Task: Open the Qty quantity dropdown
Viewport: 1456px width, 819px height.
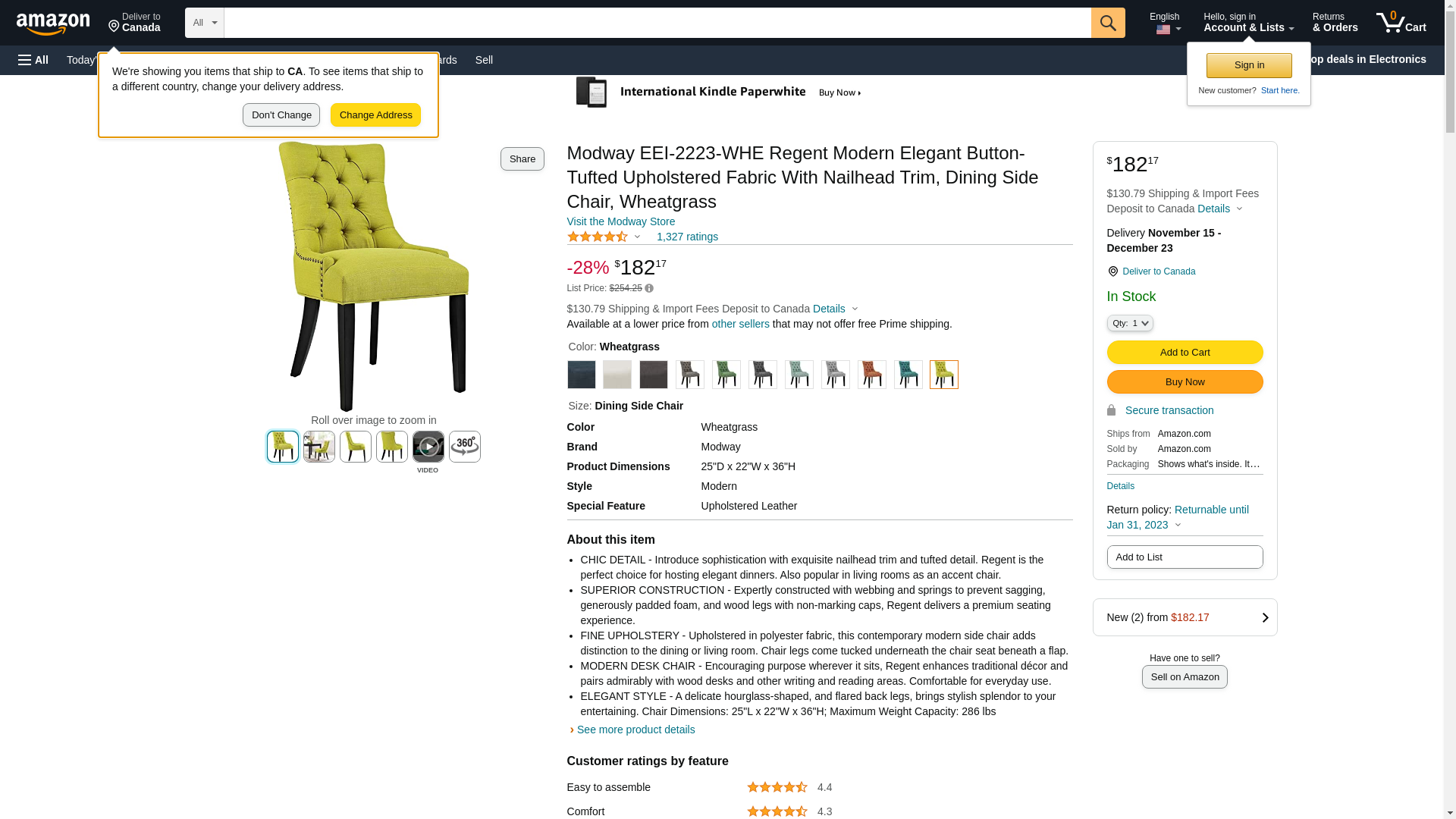Action: pyautogui.click(x=1129, y=323)
